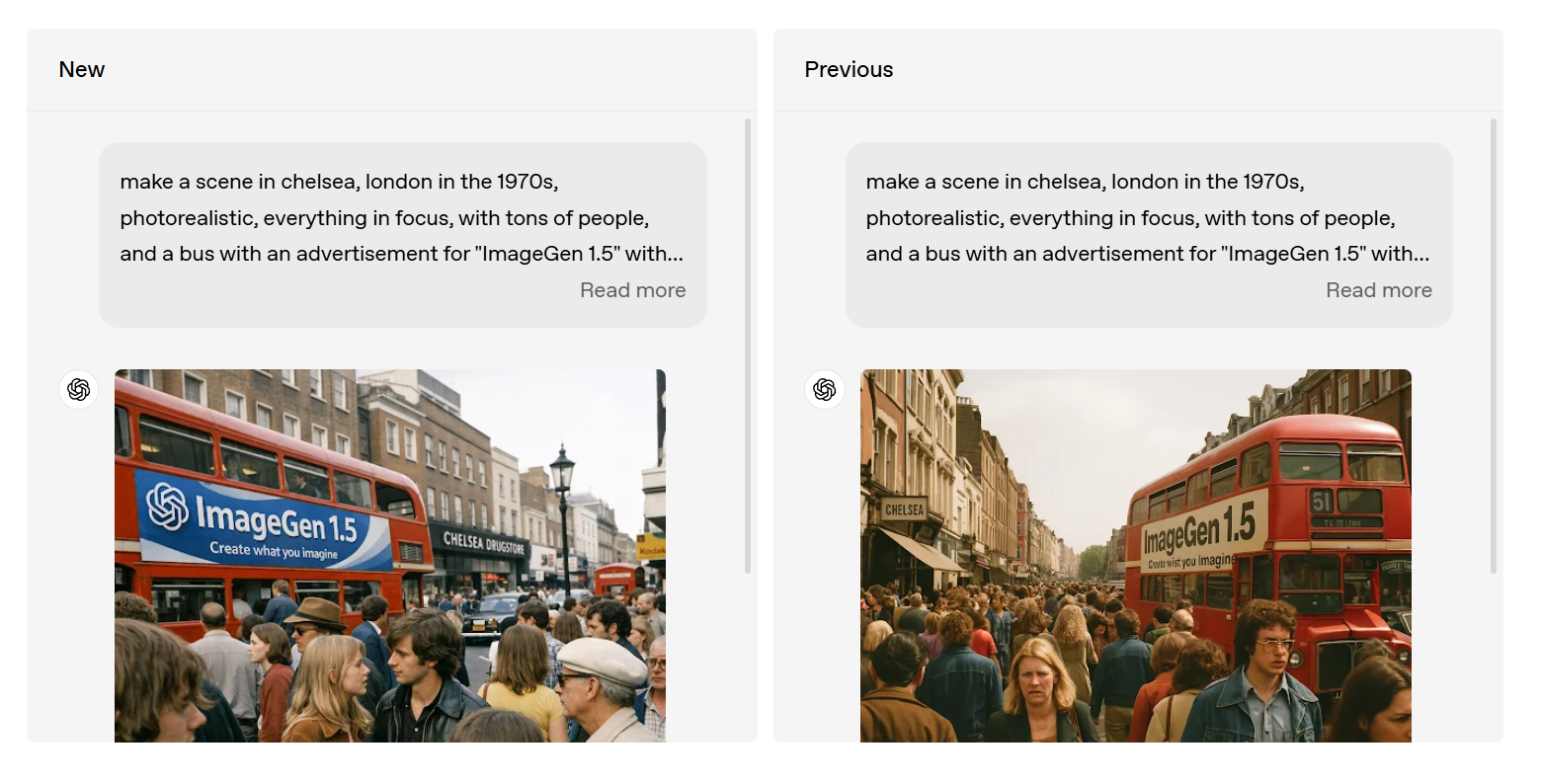Click the OpenAI logo on blue bus advertisement
Image resolution: width=1541 pixels, height=784 pixels.
(167, 504)
